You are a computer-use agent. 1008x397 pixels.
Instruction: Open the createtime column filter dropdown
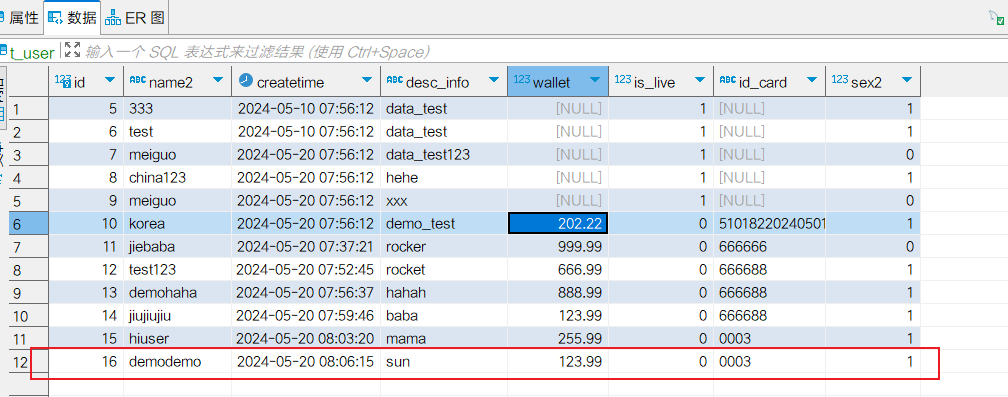pyautogui.click(x=366, y=80)
